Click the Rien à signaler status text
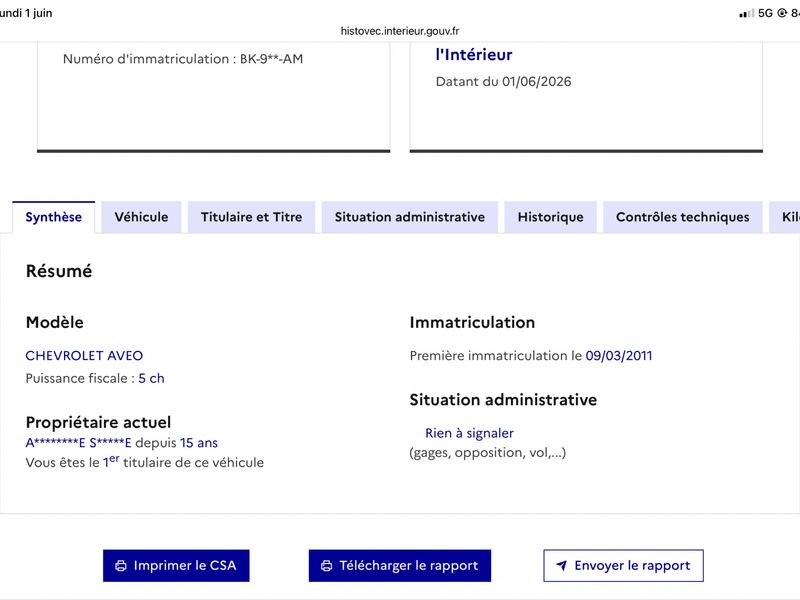Image resolution: width=800 pixels, height=600 pixels. 469,433
